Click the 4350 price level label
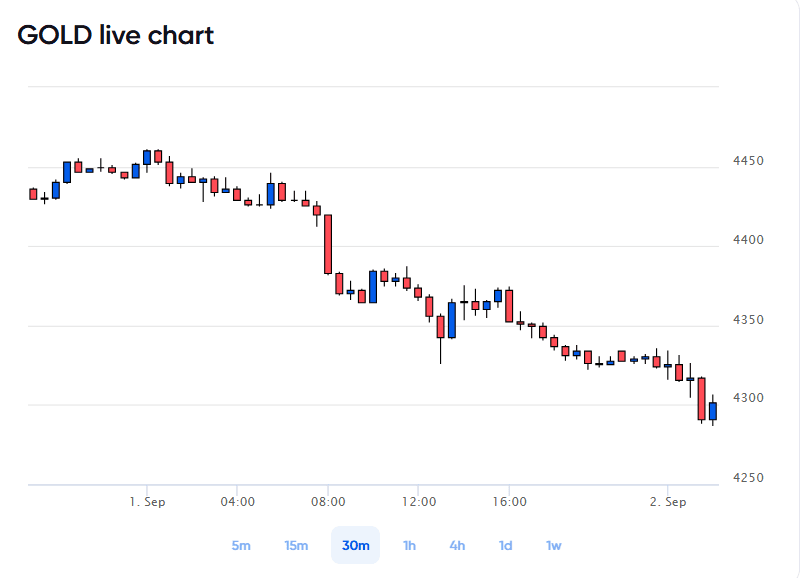The image size is (801, 578). pyautogui.click(x=748, y=320)
